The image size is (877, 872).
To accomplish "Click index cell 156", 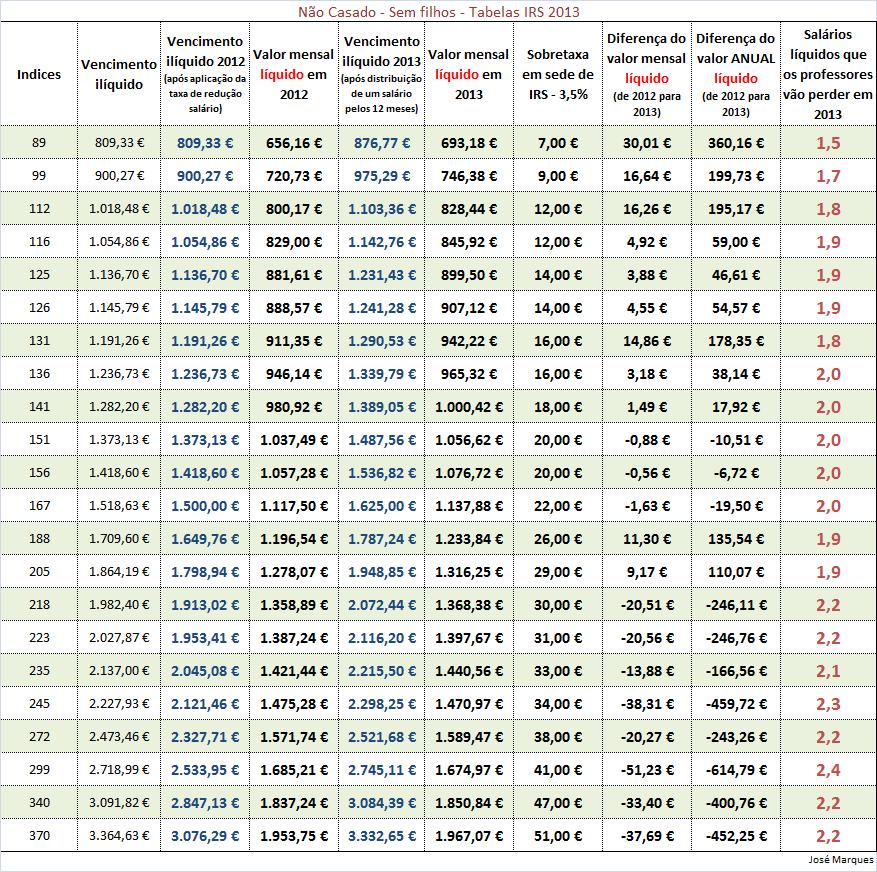I will click(39, 473).
